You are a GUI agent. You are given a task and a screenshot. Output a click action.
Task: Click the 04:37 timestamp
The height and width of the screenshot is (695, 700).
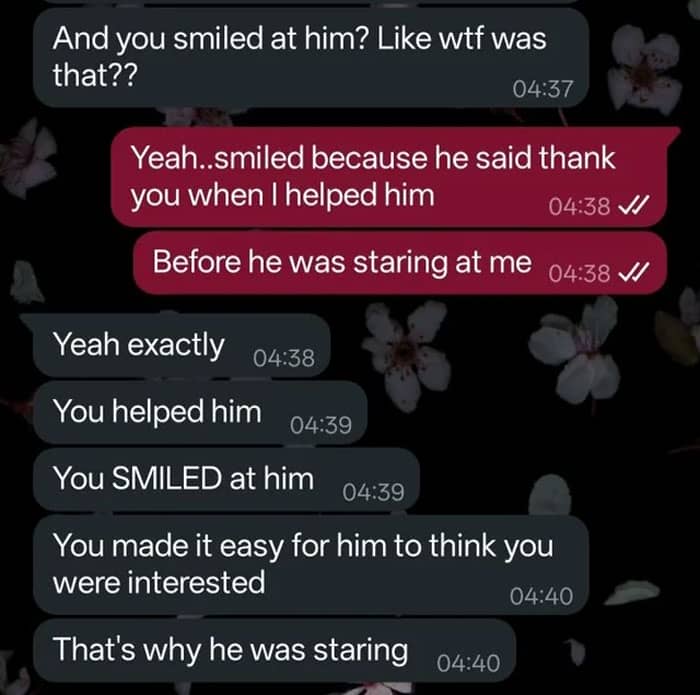pyautogui.click(x=542, y=89)
